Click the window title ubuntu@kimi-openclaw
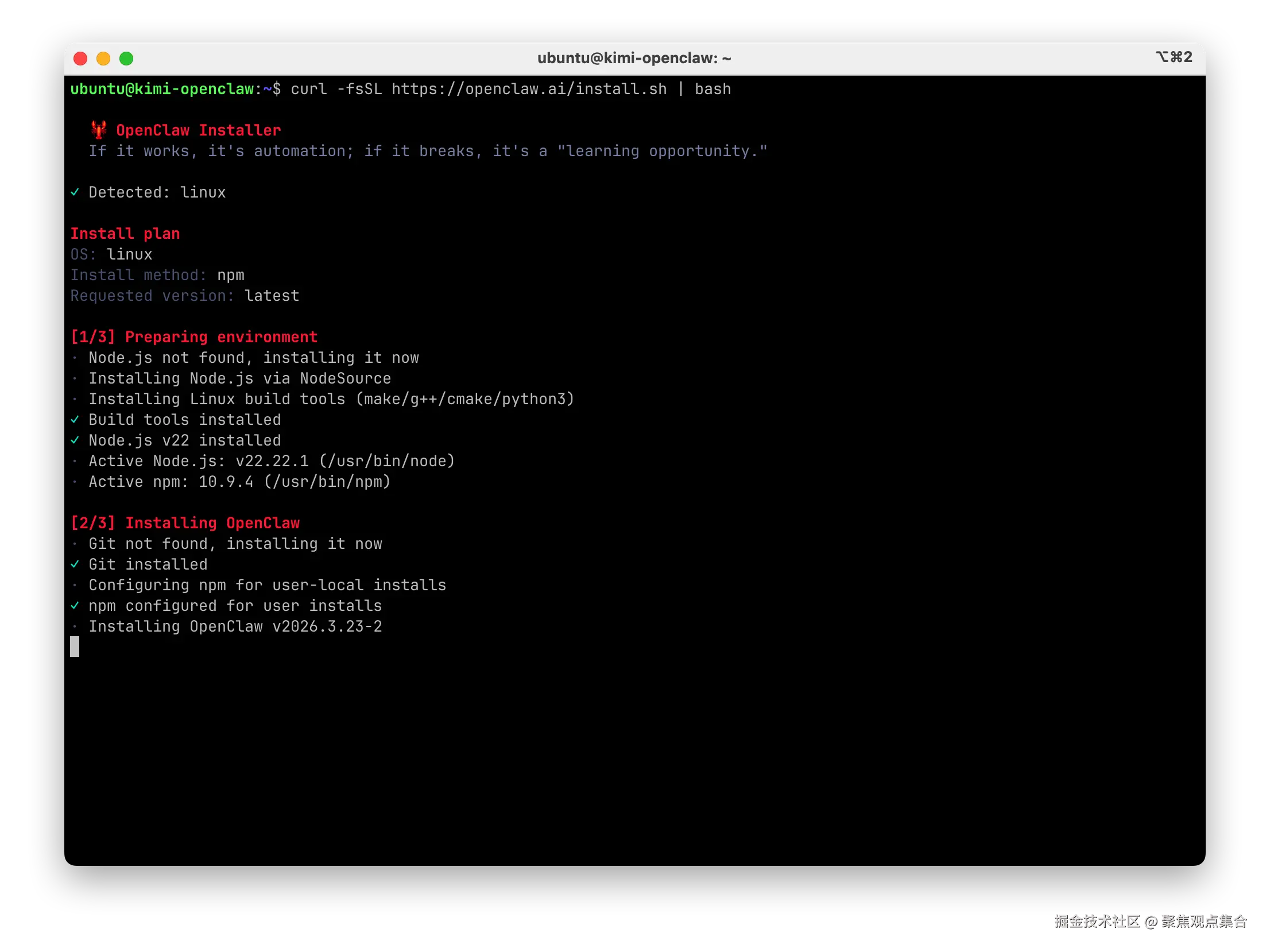Screen dimensions: 1270x952 click(634, 59)
